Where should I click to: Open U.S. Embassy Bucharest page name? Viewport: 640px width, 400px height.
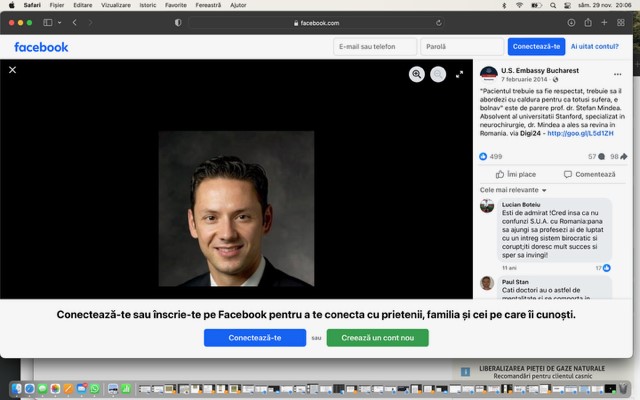coord(540,70)
